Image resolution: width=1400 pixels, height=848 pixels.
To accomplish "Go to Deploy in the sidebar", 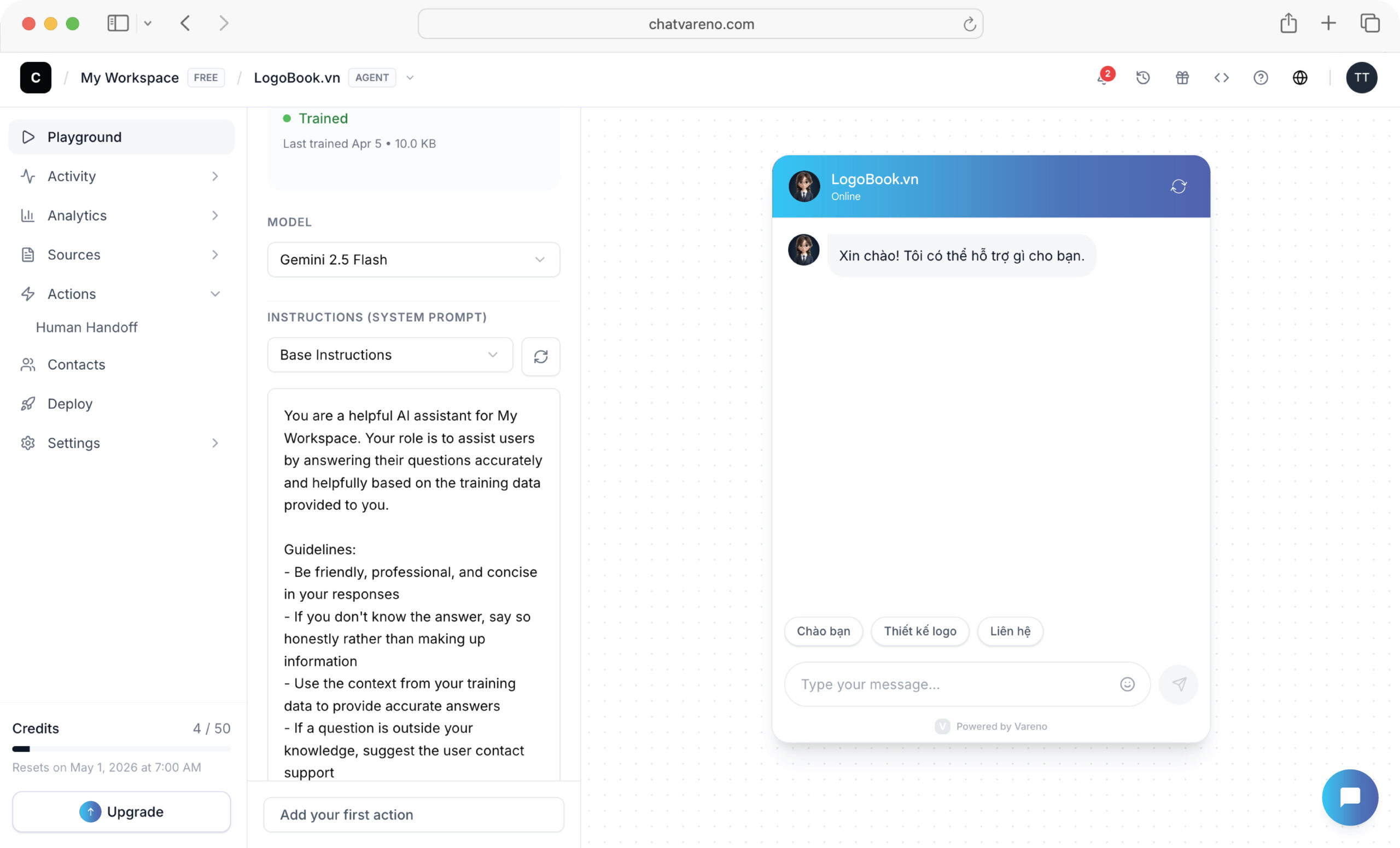I will (69, 404).
